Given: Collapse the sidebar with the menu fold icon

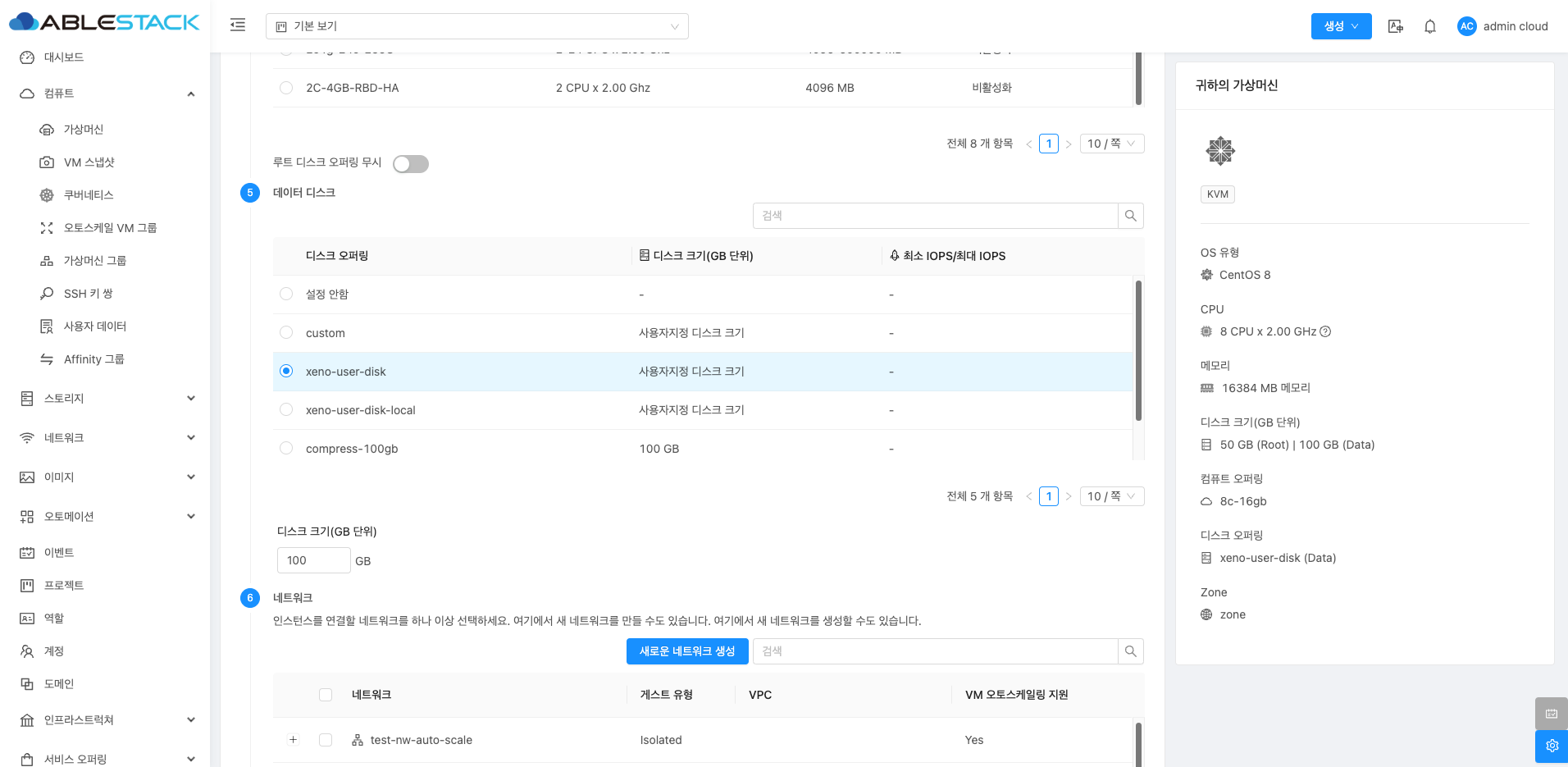Looking at the screenshot, I should tap(238, 25).
